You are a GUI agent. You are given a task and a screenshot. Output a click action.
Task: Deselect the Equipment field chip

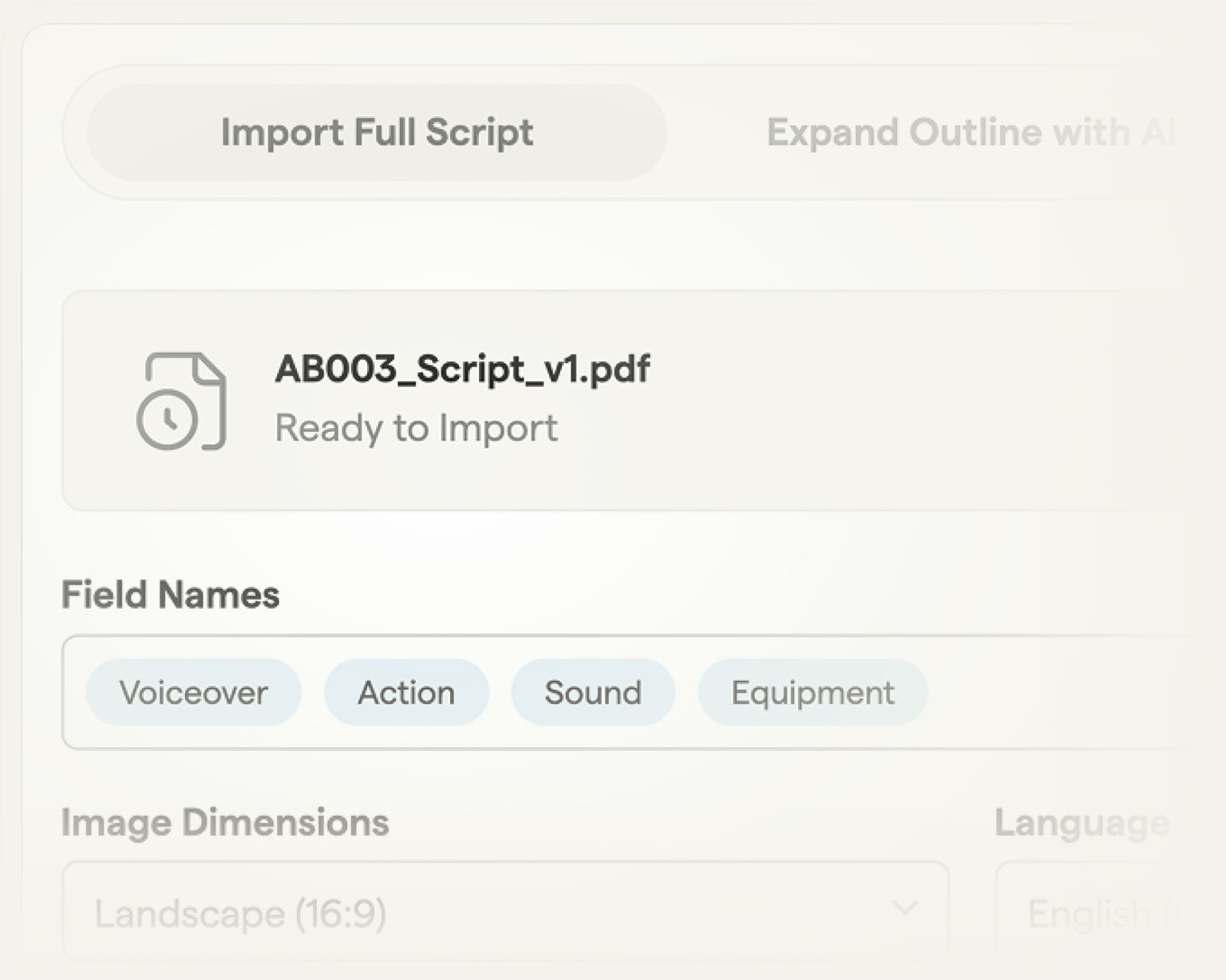click(x=813, y=693)
